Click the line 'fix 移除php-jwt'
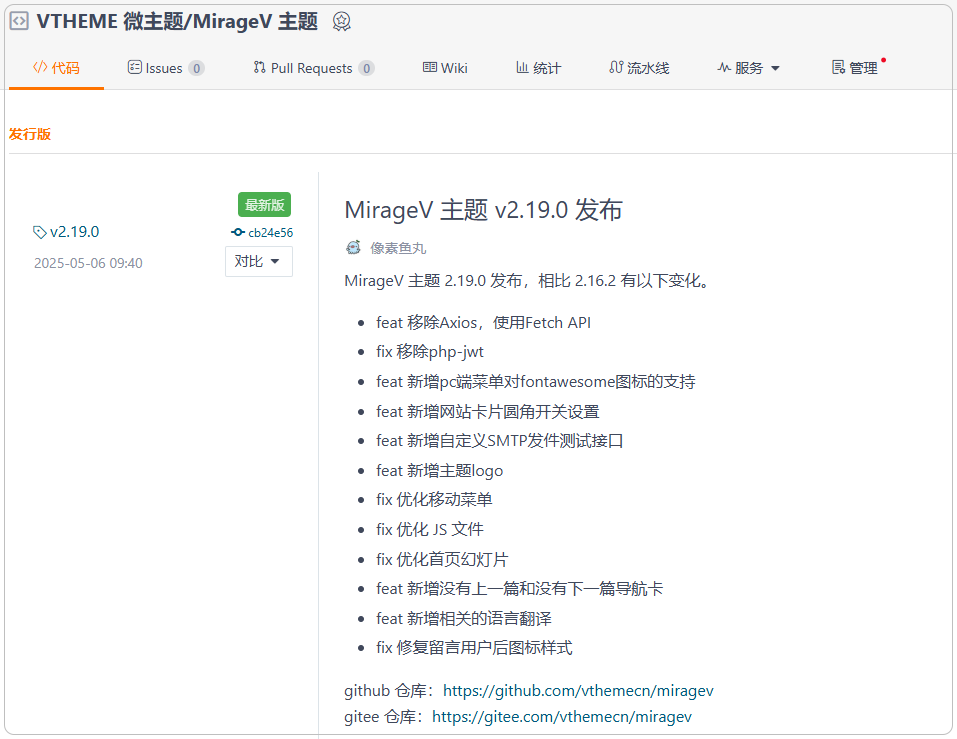This screenshot has height=739, width=957. pyautogui.click(x=430, y=351)
